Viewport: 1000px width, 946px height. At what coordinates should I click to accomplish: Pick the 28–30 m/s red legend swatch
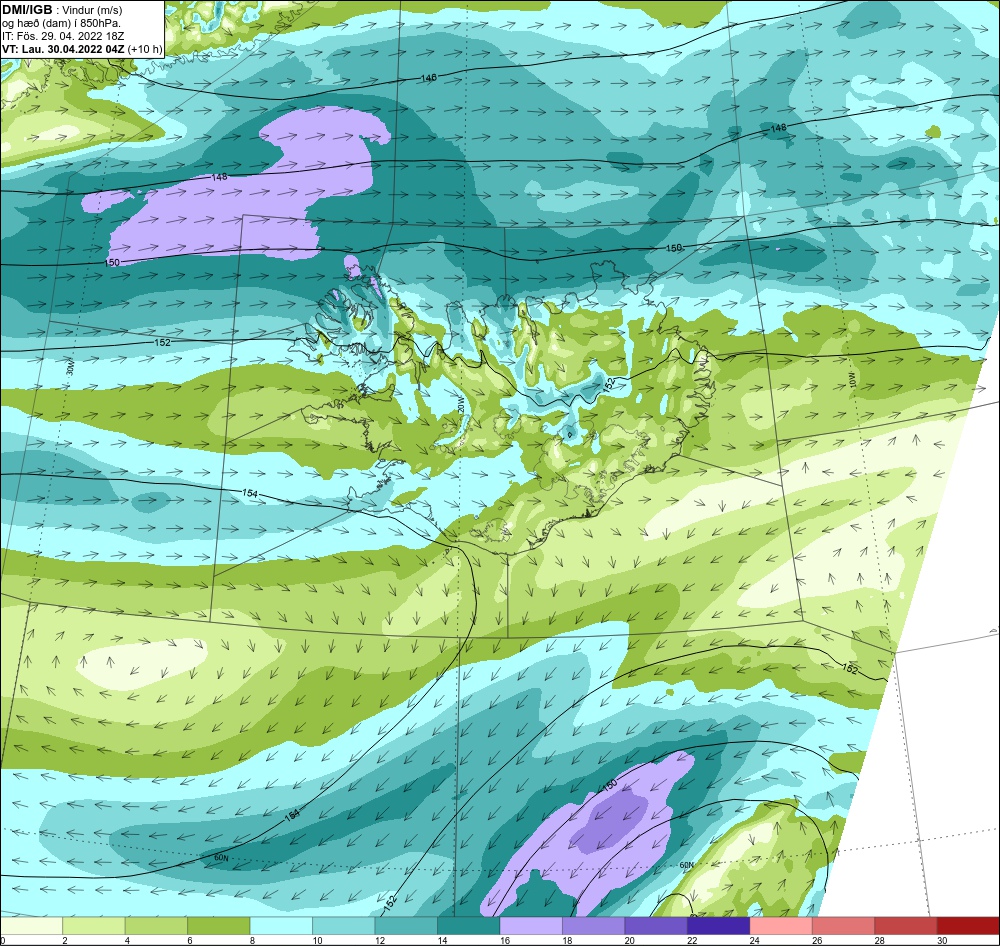(906, 925)
